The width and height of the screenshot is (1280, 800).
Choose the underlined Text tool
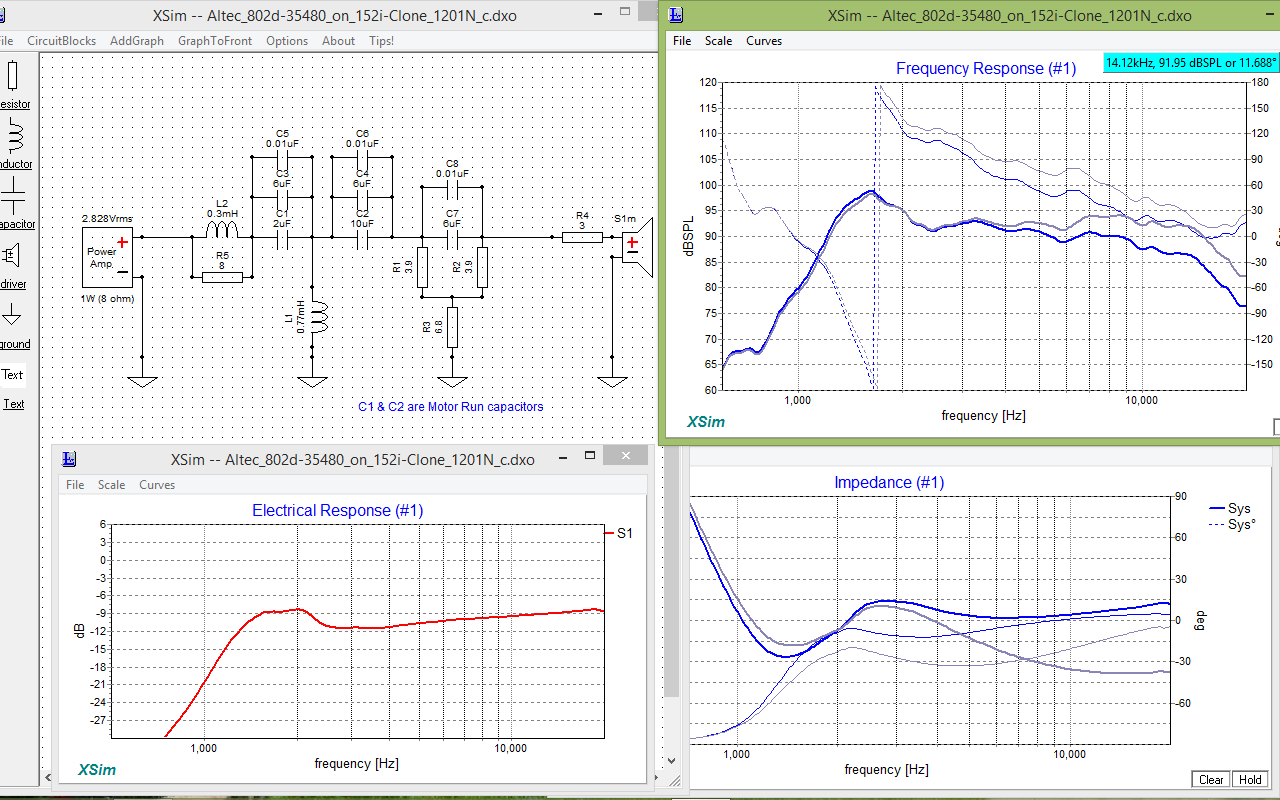click(x=14, y=404)
